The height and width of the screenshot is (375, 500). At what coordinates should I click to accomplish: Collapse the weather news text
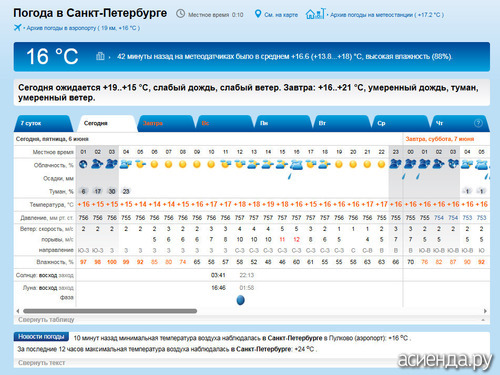[x=42, y=363]
